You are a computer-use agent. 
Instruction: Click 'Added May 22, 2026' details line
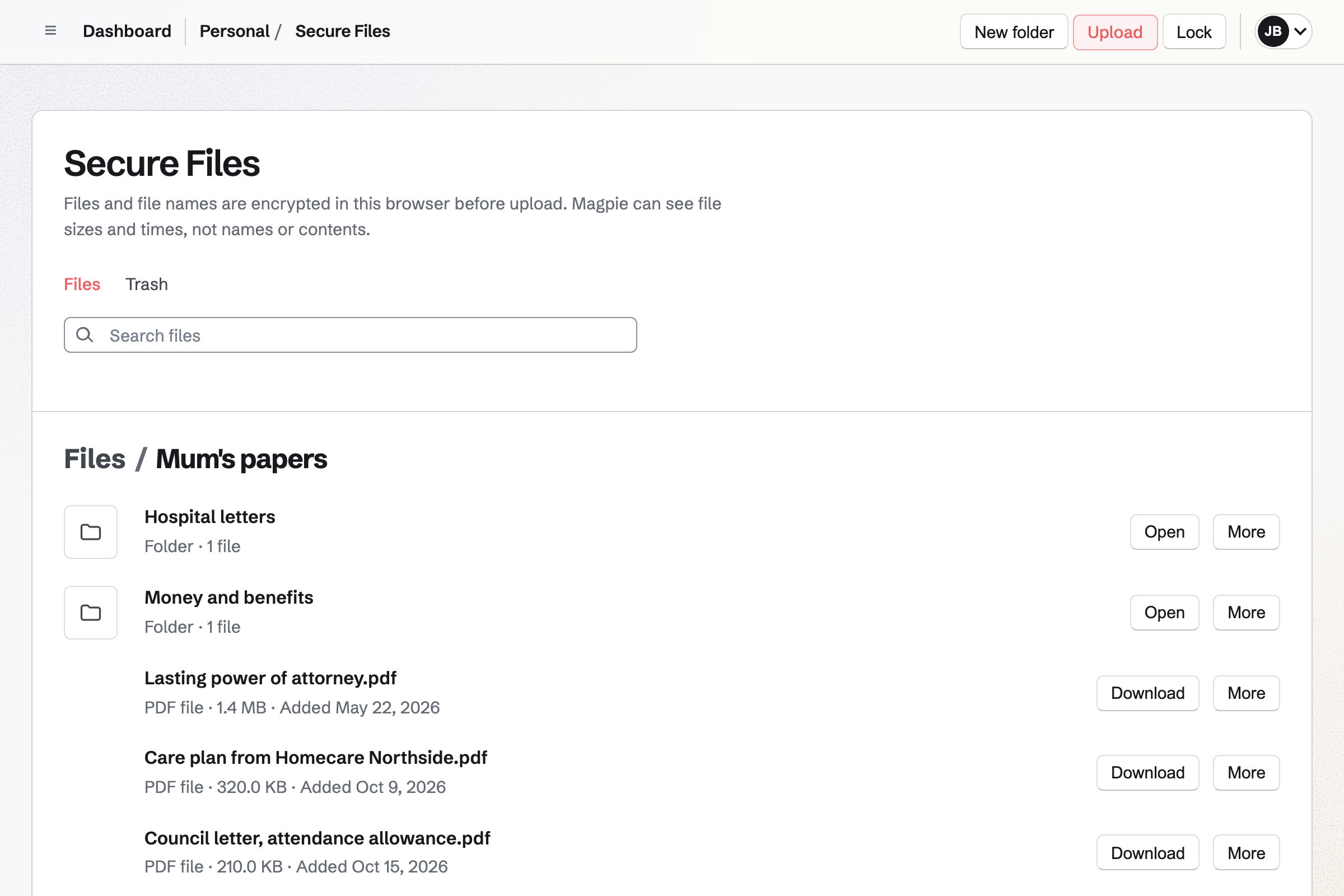click(x=292, y=707)
